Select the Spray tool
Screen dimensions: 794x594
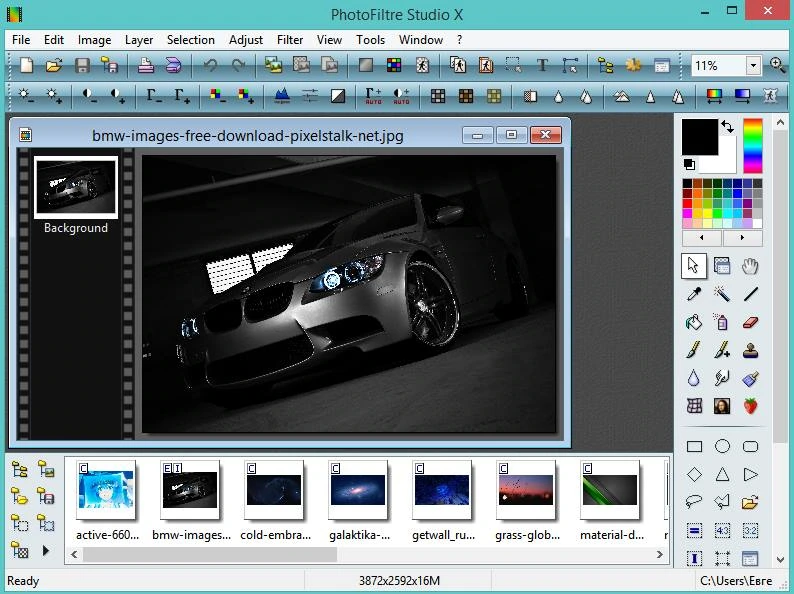(722, 322)
